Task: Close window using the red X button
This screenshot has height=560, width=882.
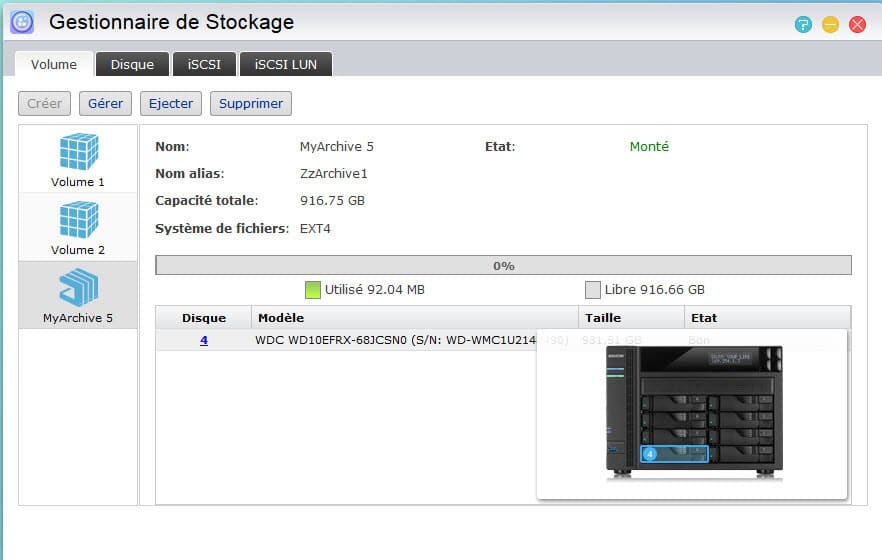Action: point(857,24)
